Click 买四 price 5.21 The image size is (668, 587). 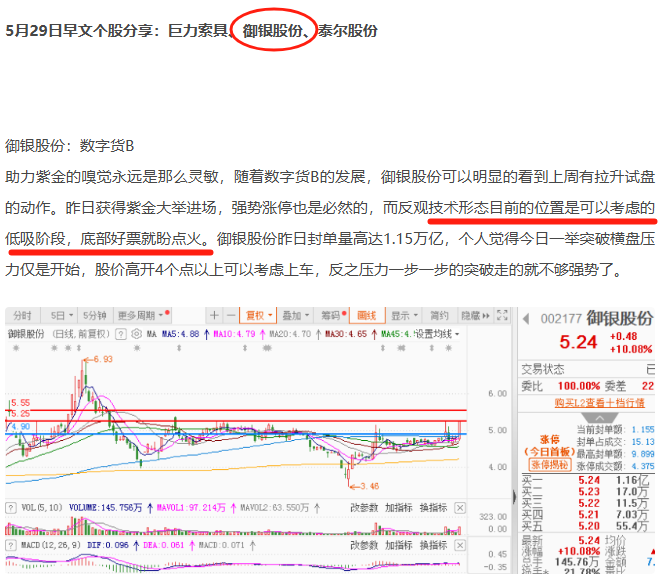click(x=589, y=515)
